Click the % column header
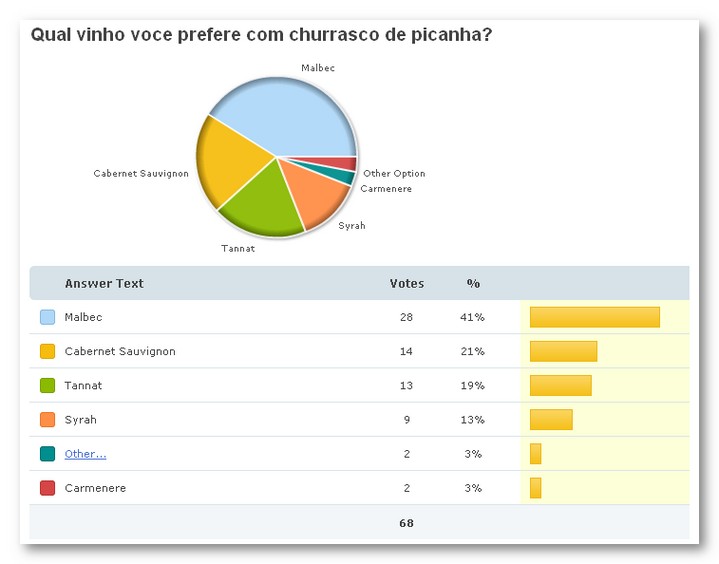The height and width of the screenshot is (564, 719). click(x=473, y=283)
